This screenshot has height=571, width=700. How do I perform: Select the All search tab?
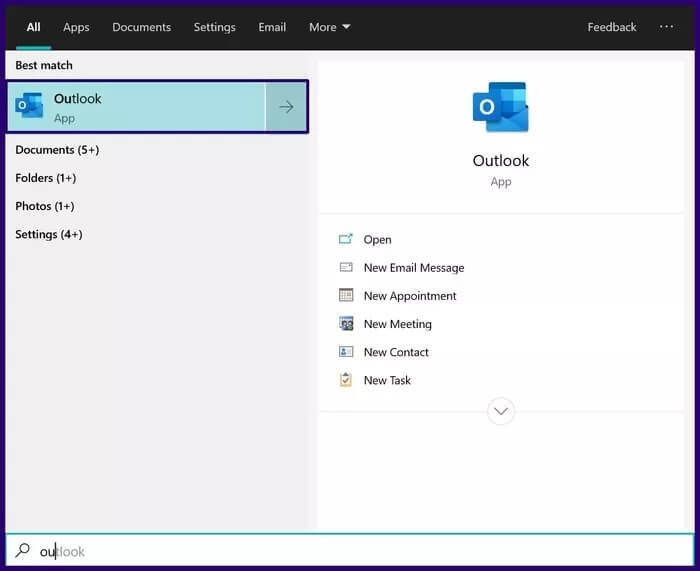point(33,27)
